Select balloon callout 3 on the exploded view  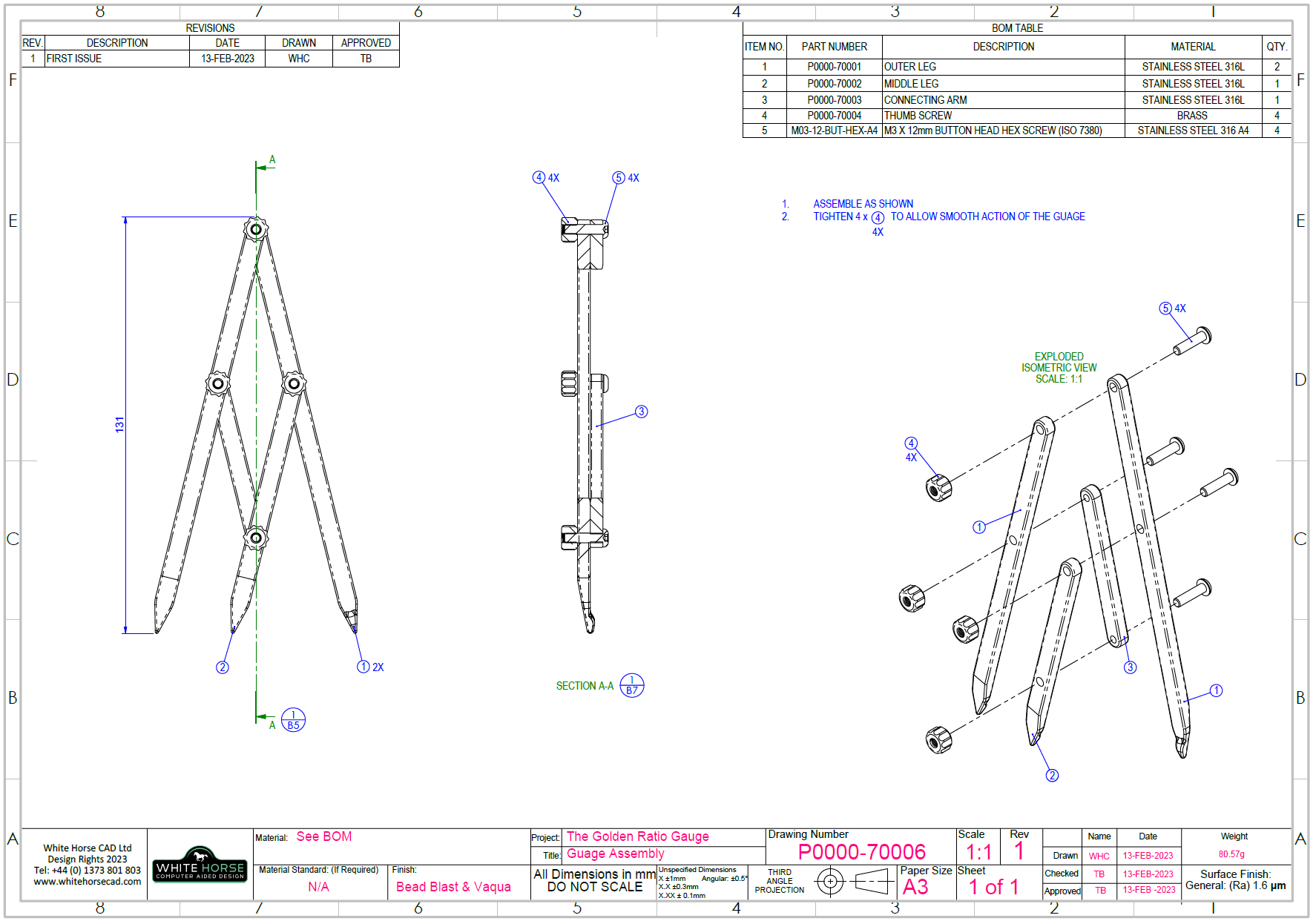coord(1131,667)
